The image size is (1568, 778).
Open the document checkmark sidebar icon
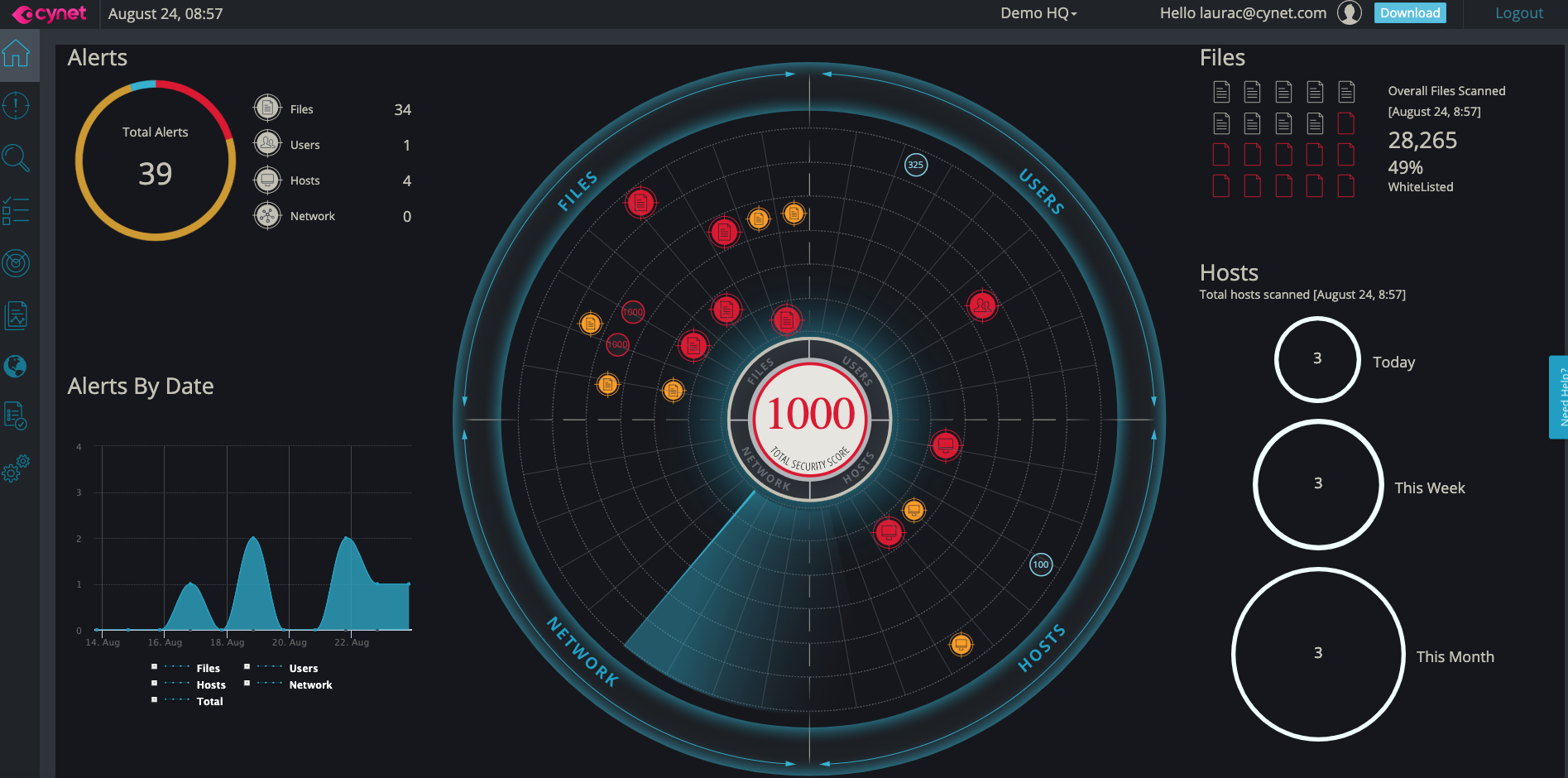tap(16, 415)
